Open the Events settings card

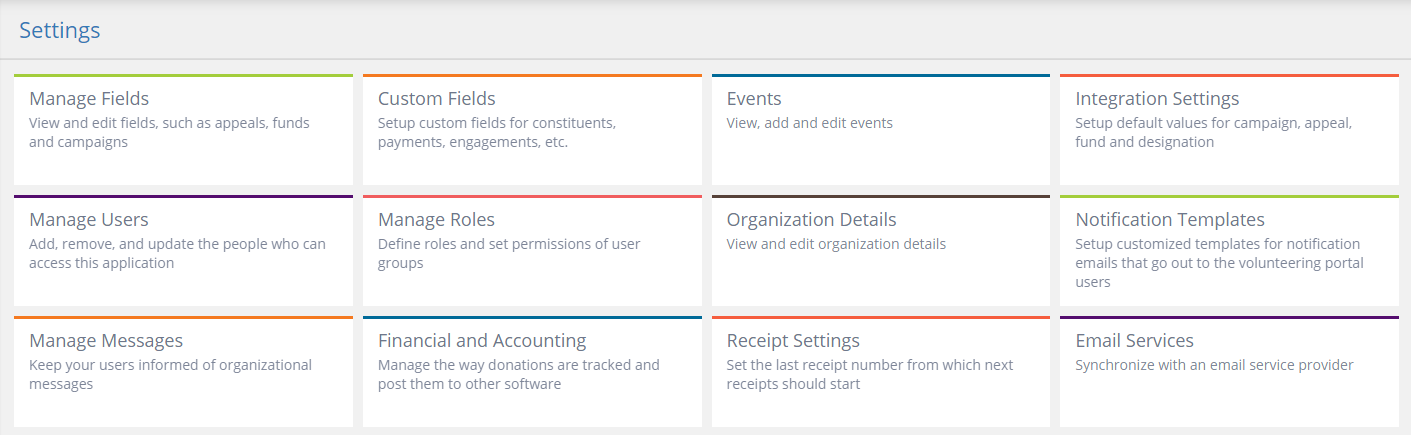click(881, 130)
